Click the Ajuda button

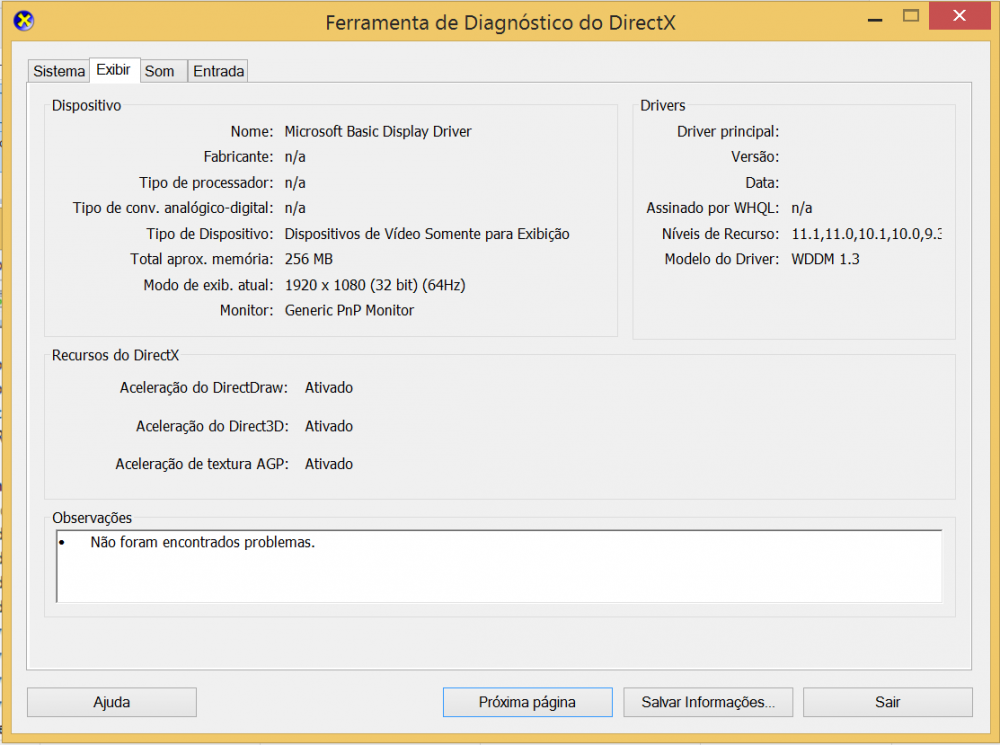point(112,702)
